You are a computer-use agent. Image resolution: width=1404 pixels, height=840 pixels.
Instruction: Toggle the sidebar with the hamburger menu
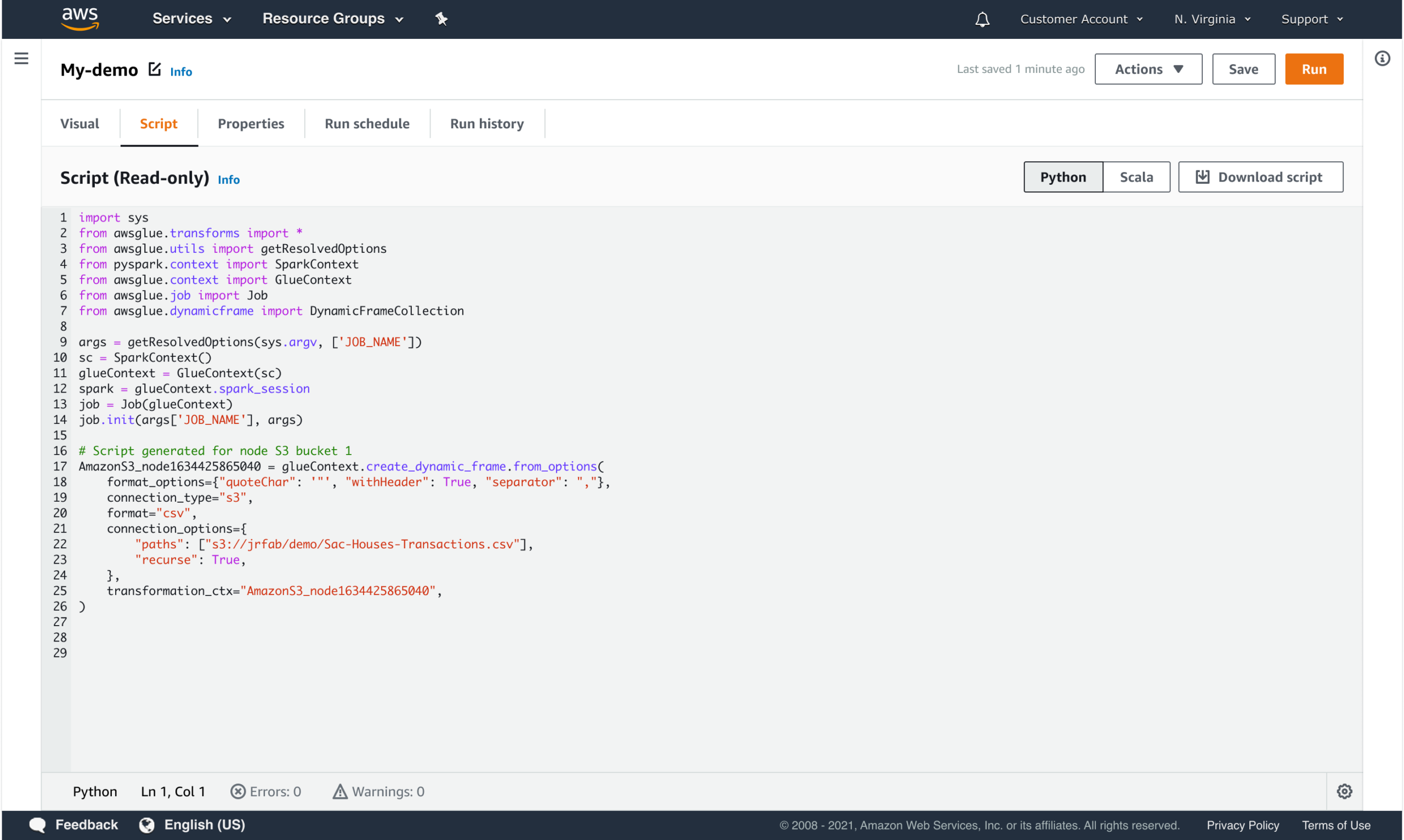click(x=21, y=58)
